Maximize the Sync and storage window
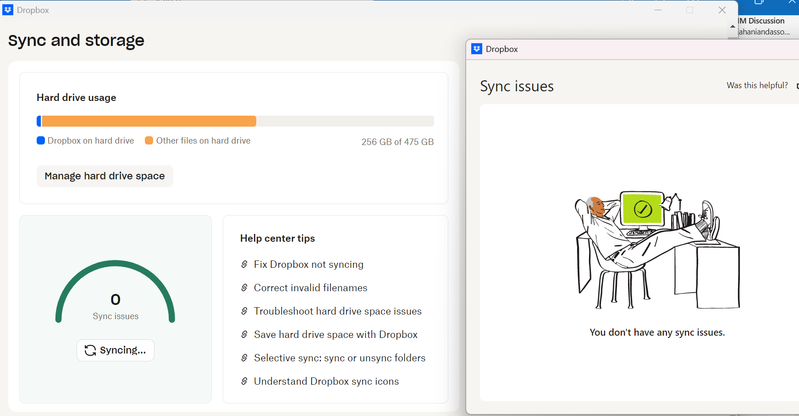 pyautogui.click(x=690, y=10)
